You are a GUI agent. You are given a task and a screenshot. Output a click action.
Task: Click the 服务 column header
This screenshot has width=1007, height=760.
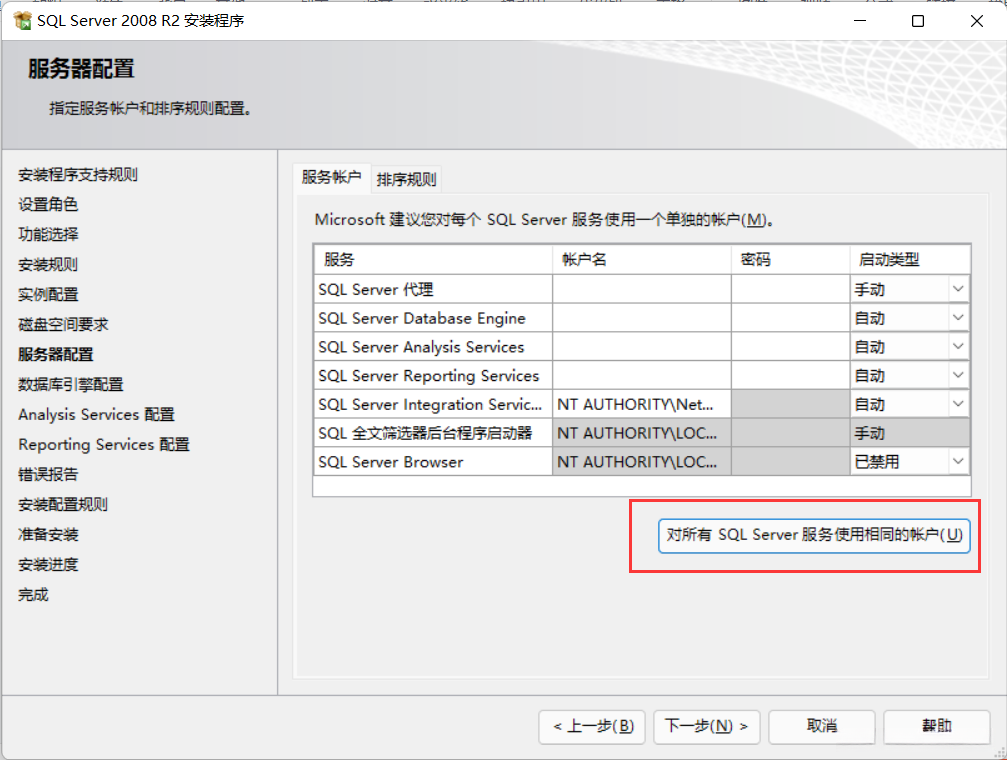click(x=433, y=260)
